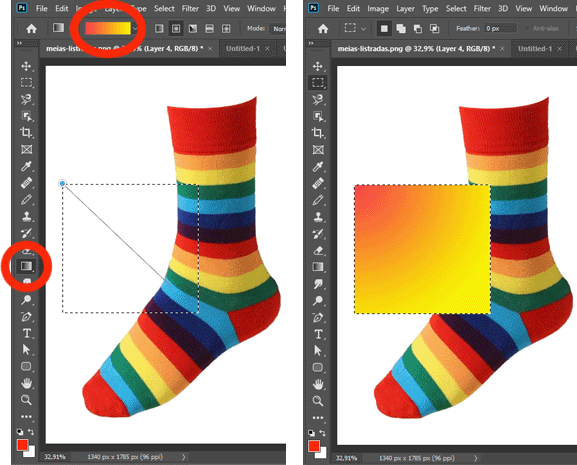577x465 pixels.
Task: Enable Diamond Gradient style in left window
Action: (226, 28)
